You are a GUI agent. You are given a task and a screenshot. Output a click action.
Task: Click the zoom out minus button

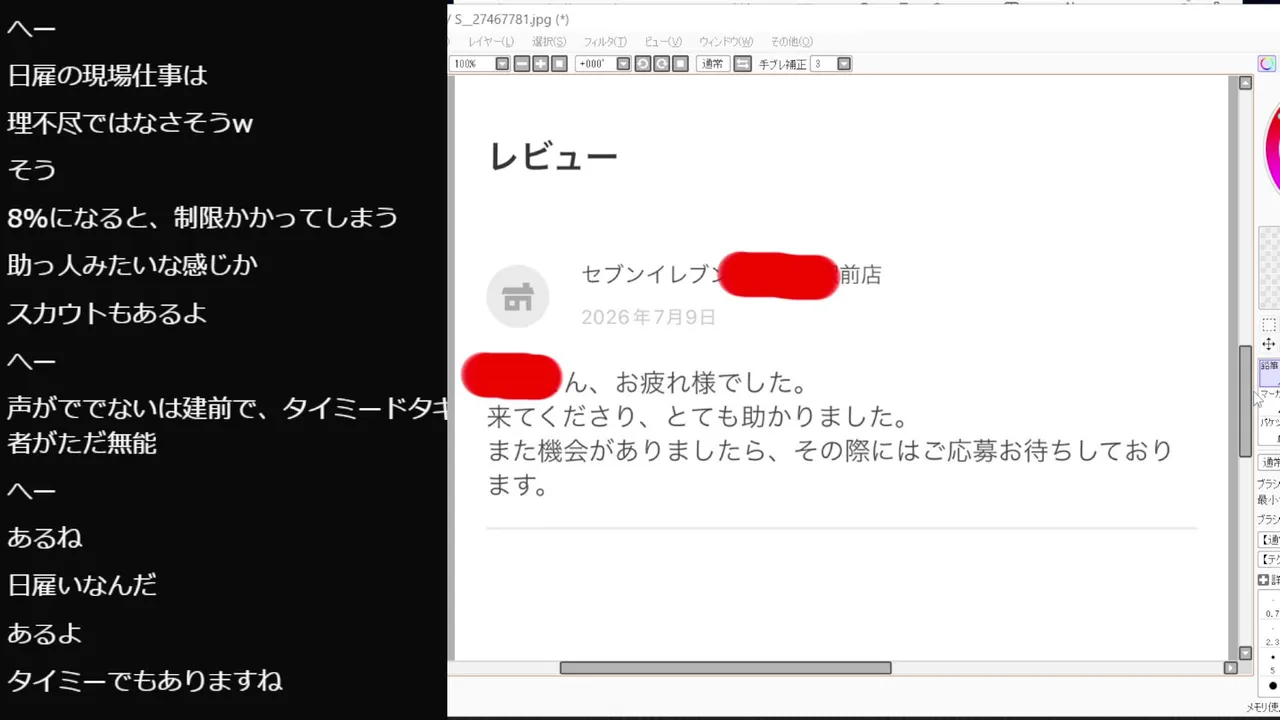tap(522, 64)
